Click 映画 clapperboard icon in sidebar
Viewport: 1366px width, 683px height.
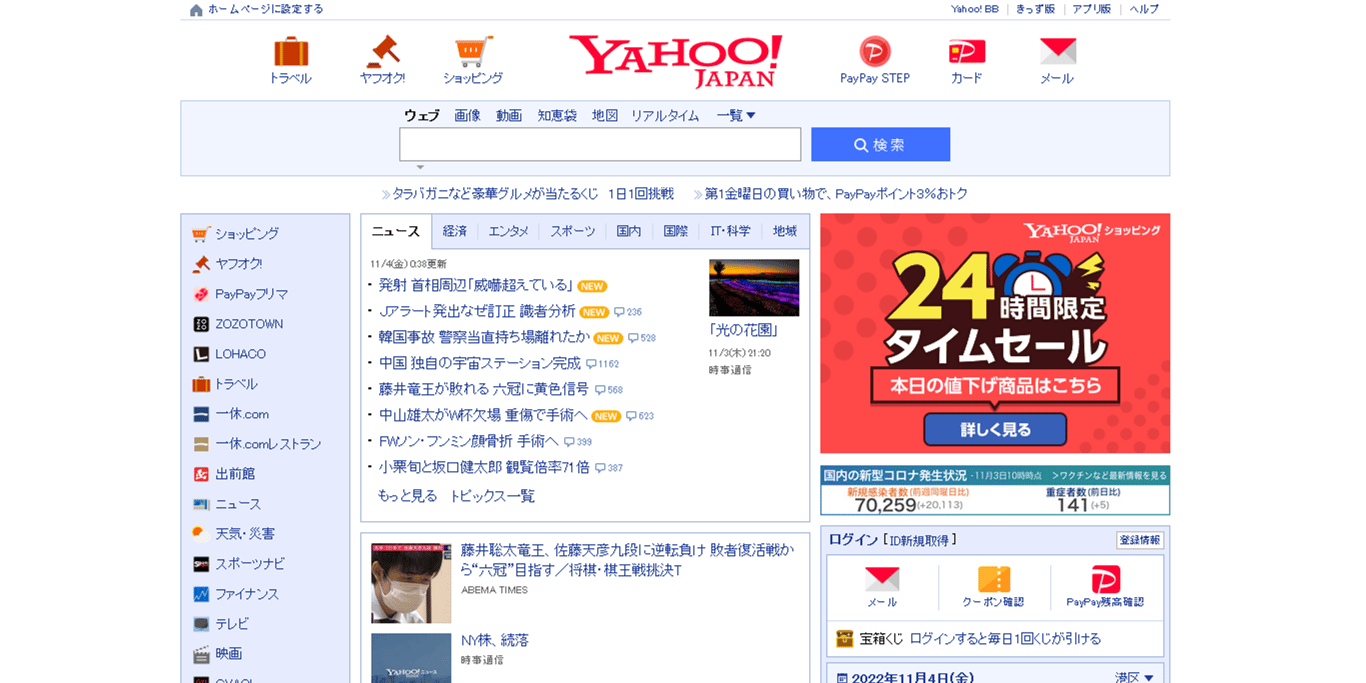(x=201, y=654)
